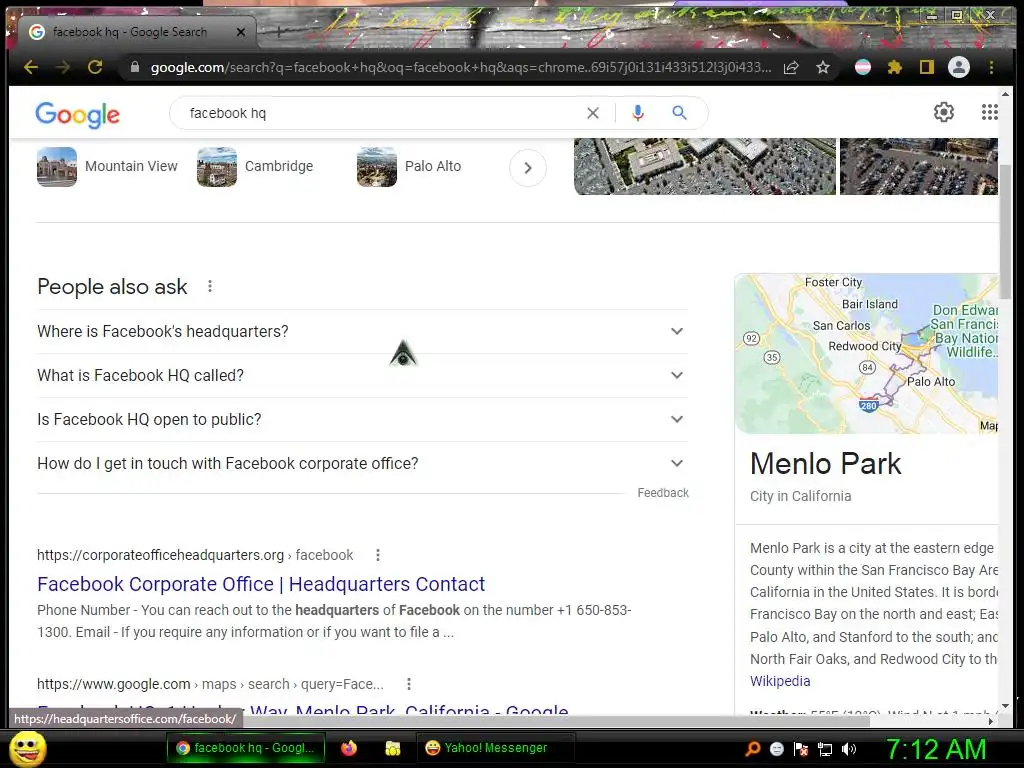Viewport: 1024px width, 768px height.
Task: Open the file manager taskbar icon
Action: (392, 748)
